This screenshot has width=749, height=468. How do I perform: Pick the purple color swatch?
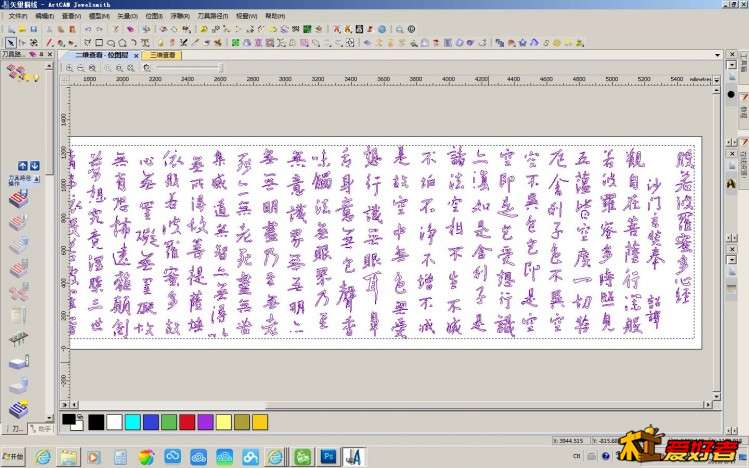tap(205, 422)
